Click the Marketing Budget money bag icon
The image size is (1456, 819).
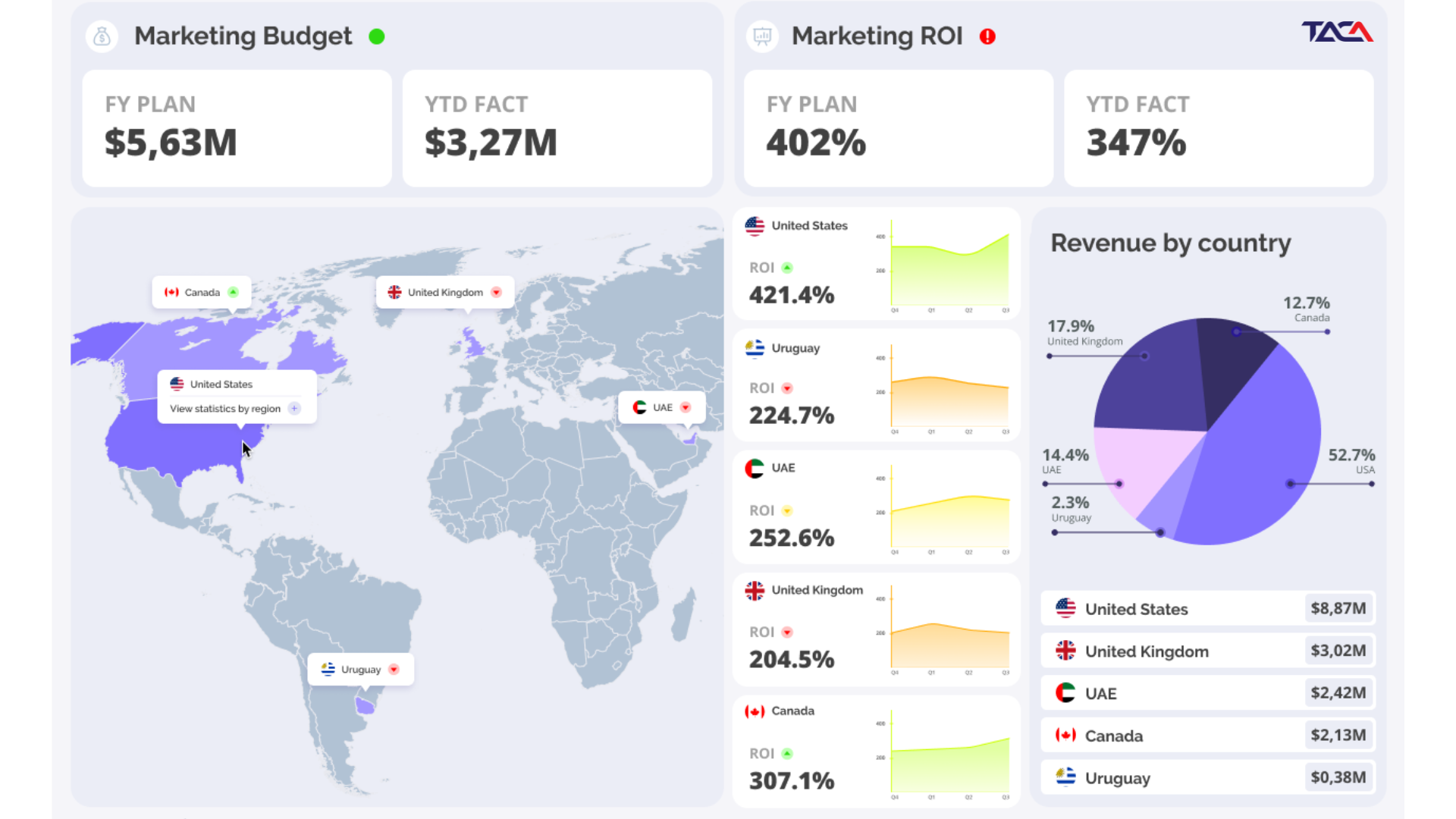[102, 36]
